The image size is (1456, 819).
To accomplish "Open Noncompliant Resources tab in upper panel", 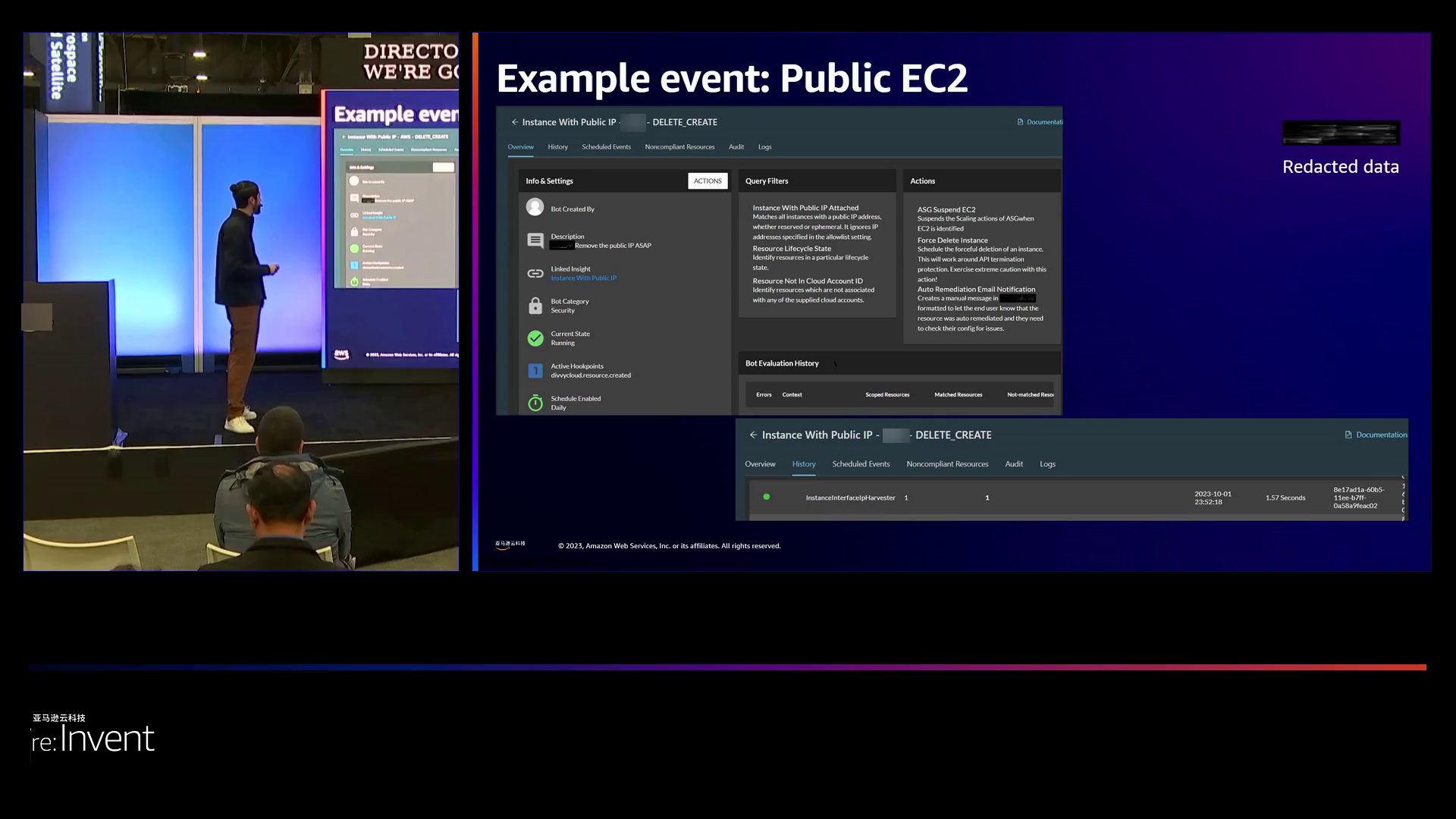I will pyautogui.click(x=679, y=147).
